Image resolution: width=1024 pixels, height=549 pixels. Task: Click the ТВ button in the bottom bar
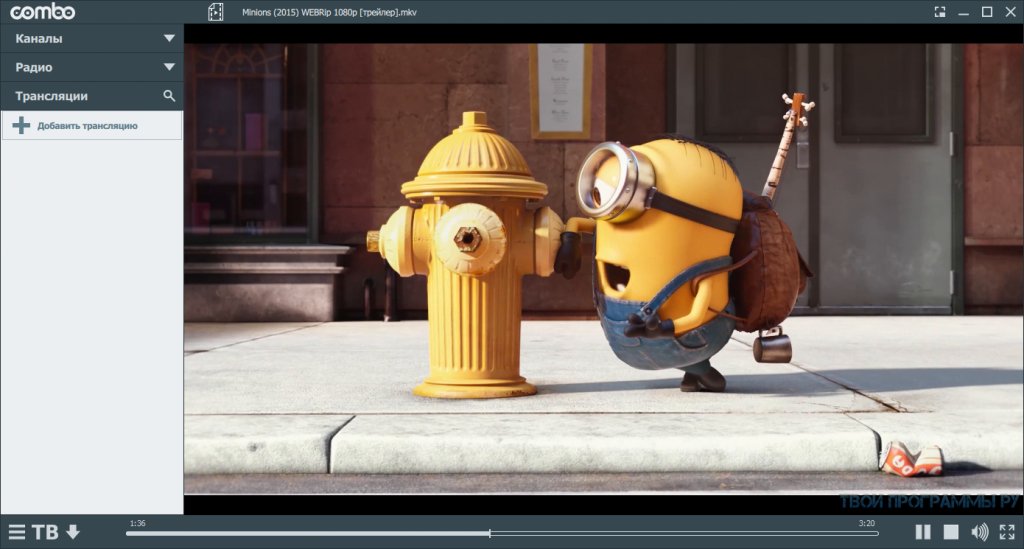point(45,532)
